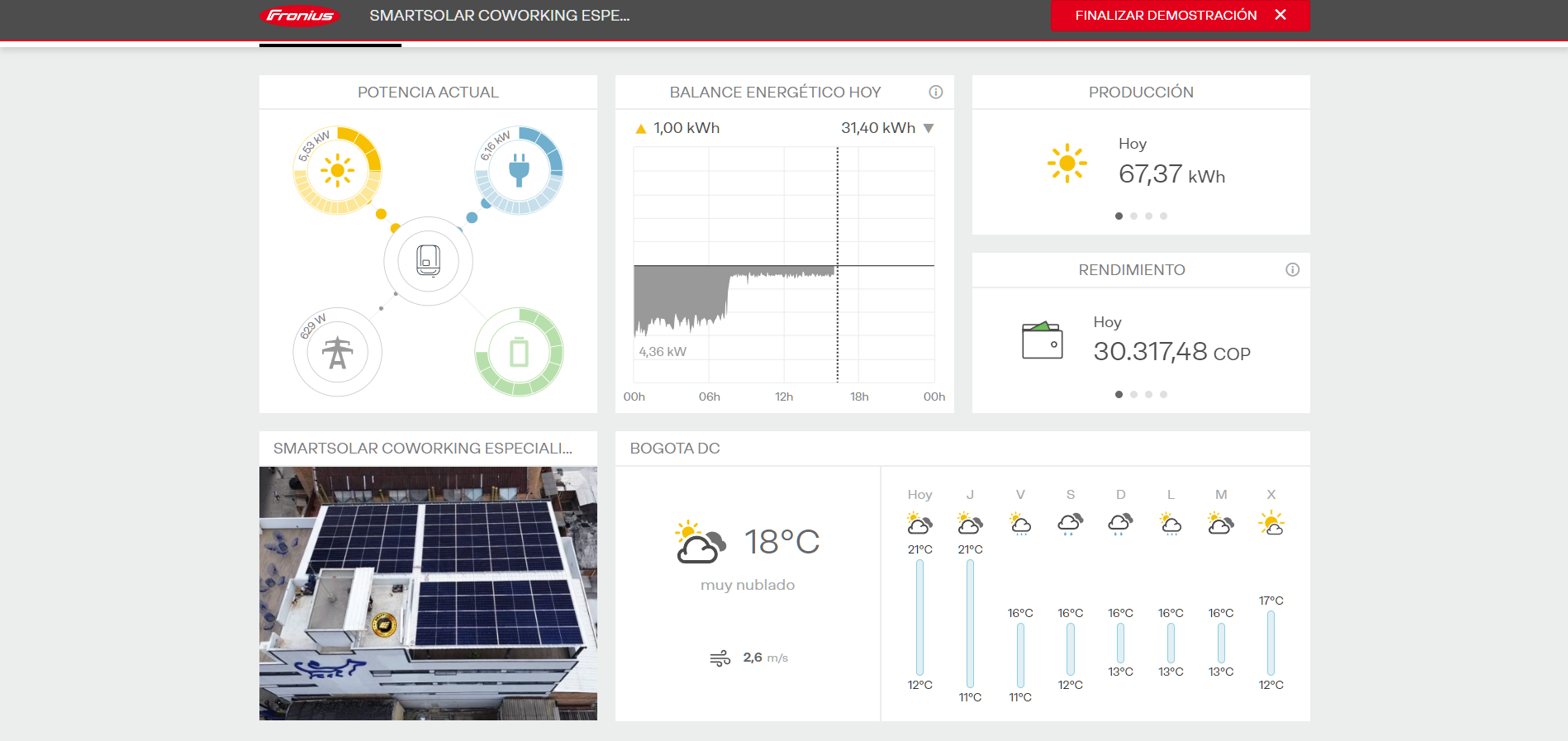Click the wallet icon in Rendimiento
Image resolution: width=1568 pixels, height=741 pixels.
1042,340
